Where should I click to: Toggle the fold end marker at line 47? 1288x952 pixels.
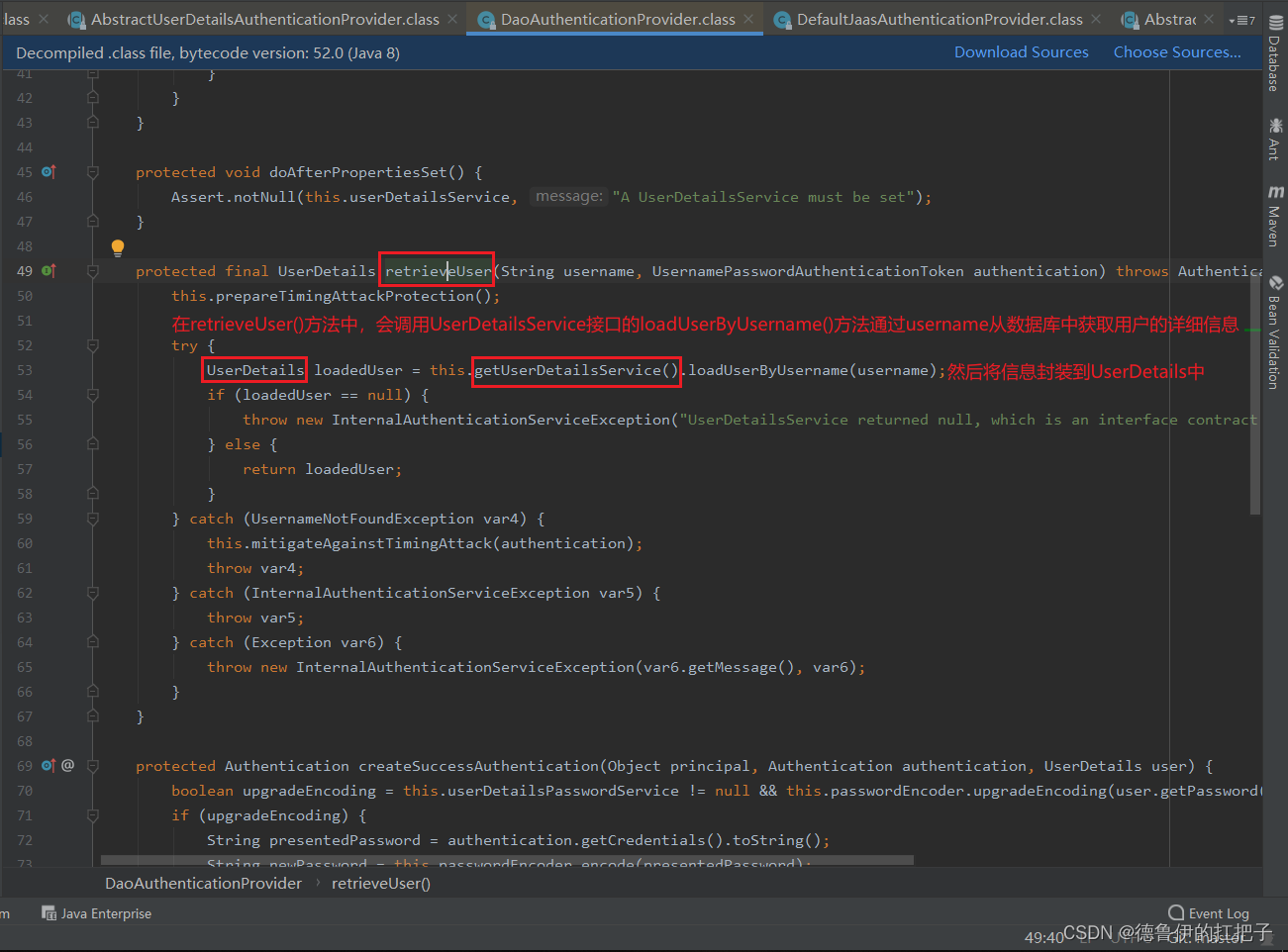pyautogui.click(x=93, y=222)
